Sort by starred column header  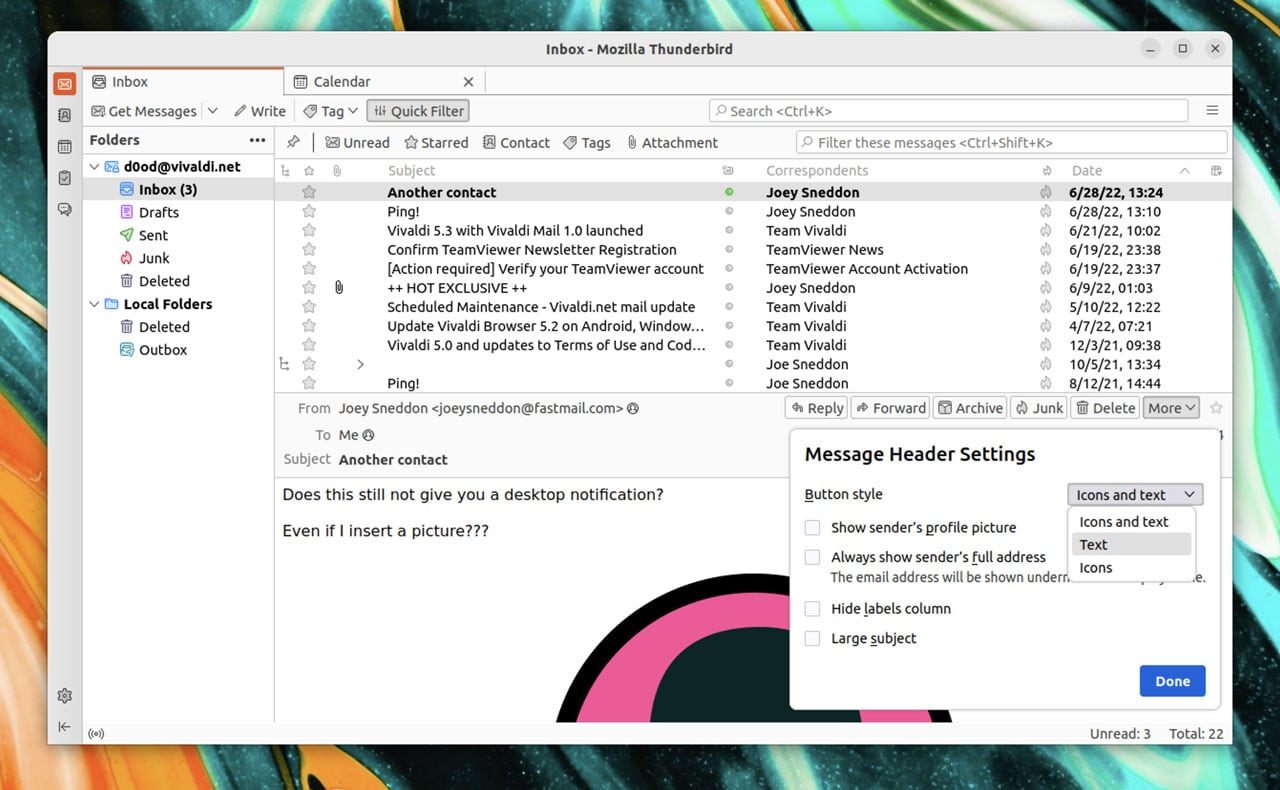tap(309, 171)
